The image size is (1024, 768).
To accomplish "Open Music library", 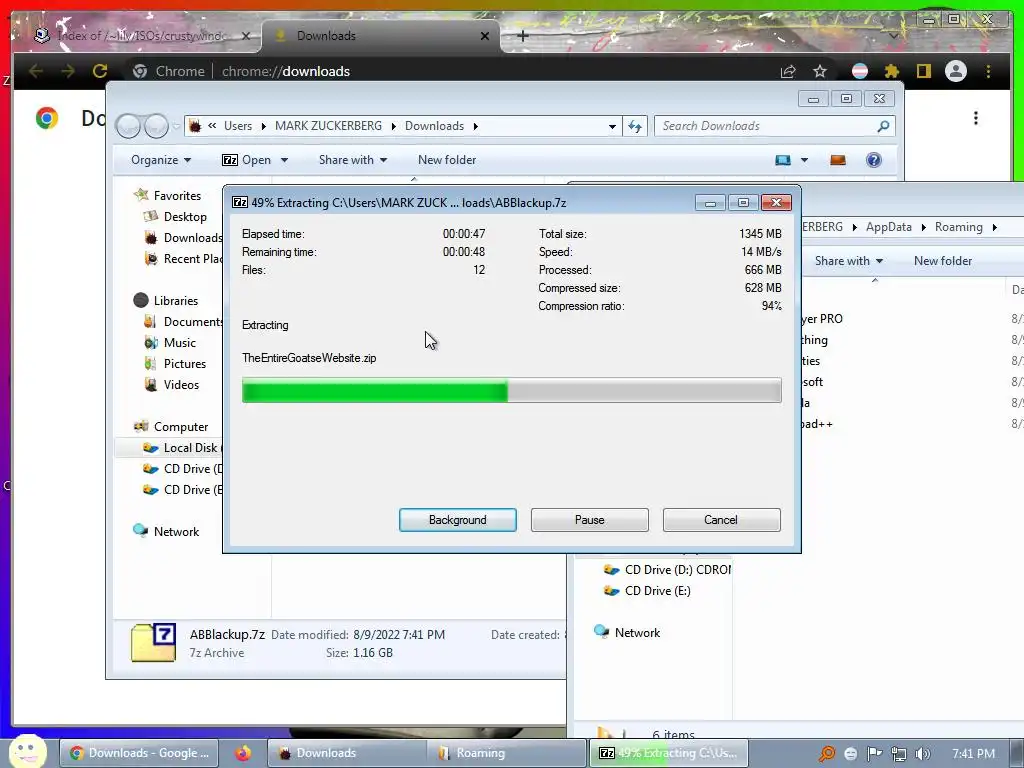I will pos(180,342).
